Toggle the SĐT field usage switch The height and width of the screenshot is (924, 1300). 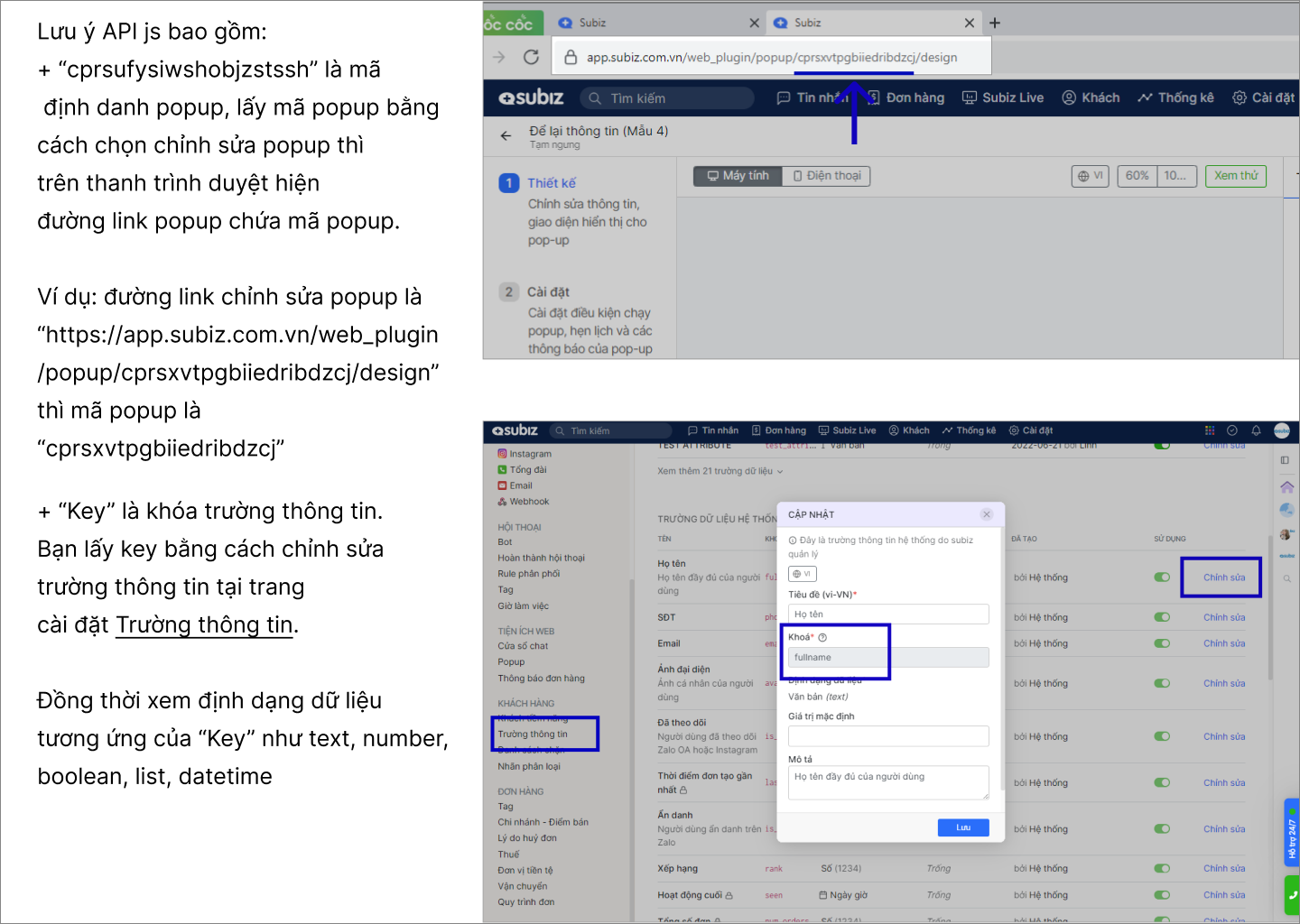(x=1162, y=617)
